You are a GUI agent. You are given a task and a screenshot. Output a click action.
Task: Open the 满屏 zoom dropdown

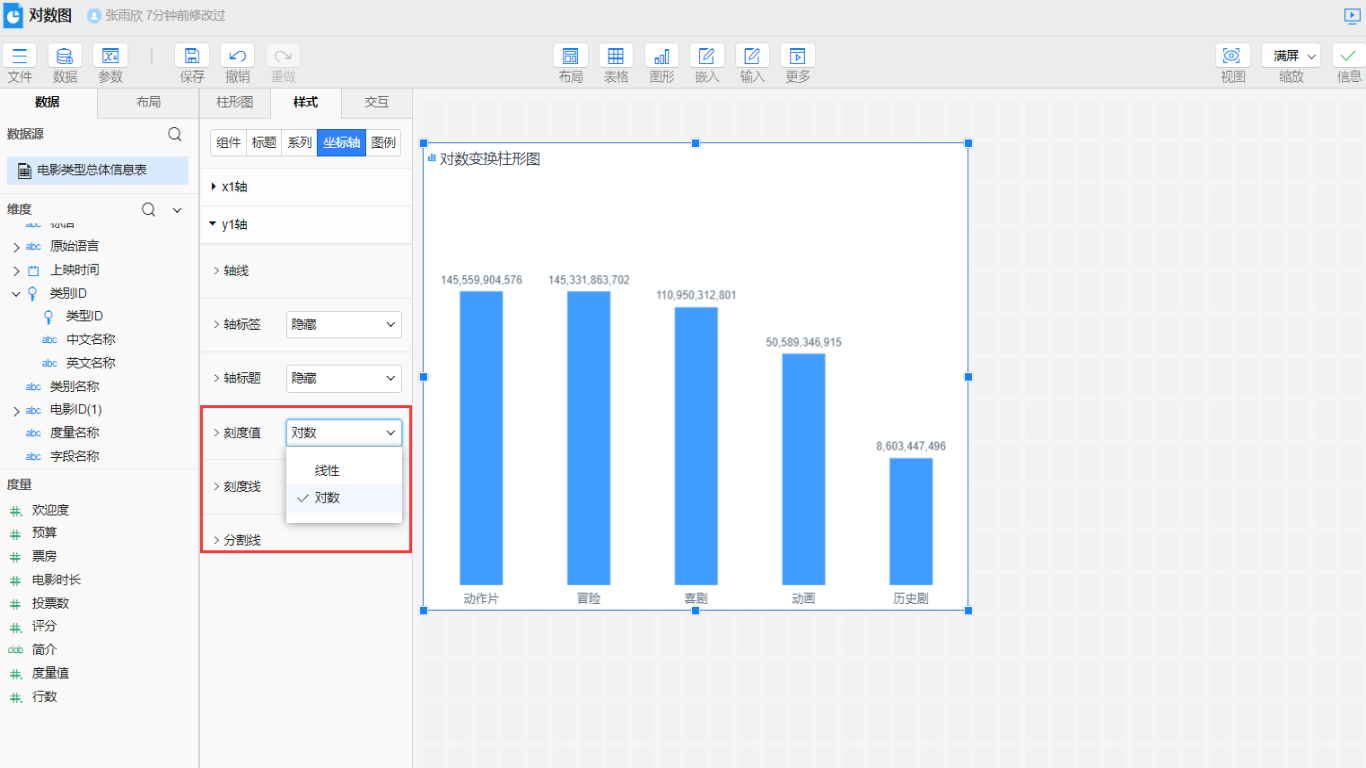click(1291, 56)
